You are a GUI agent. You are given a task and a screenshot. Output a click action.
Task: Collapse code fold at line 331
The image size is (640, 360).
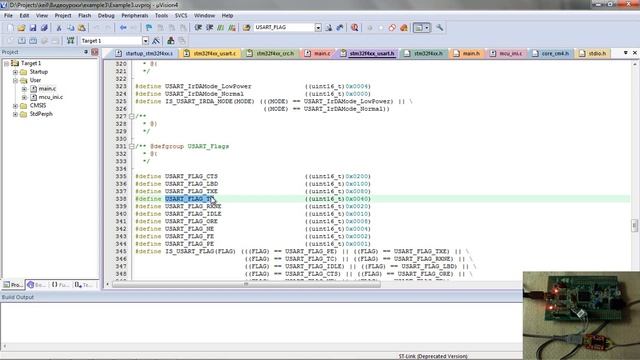coord(131,146)
